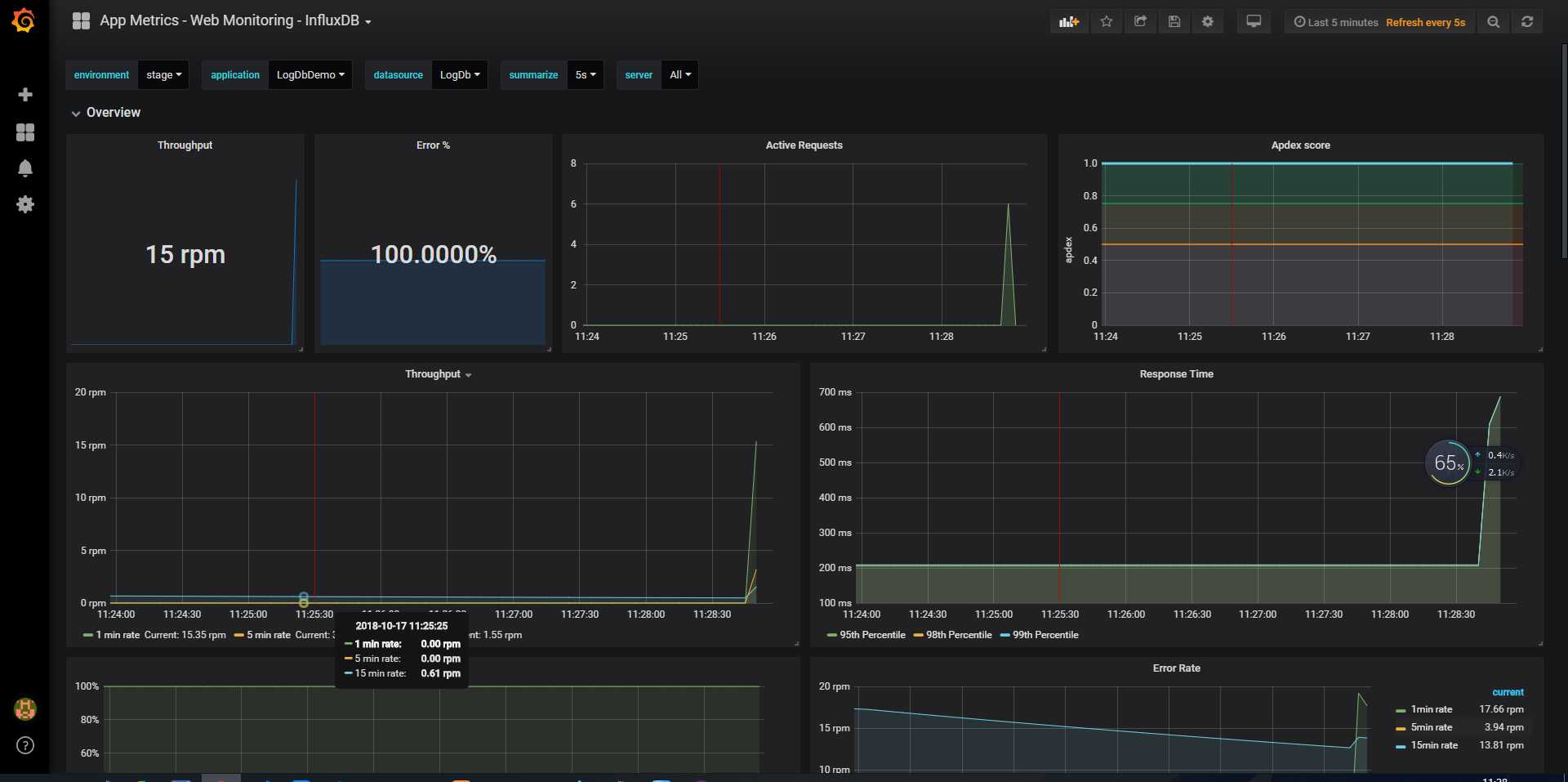
Task: Toggle the '1 min rate' series in the Throughput legend
Action: click(x=118, y=635)
